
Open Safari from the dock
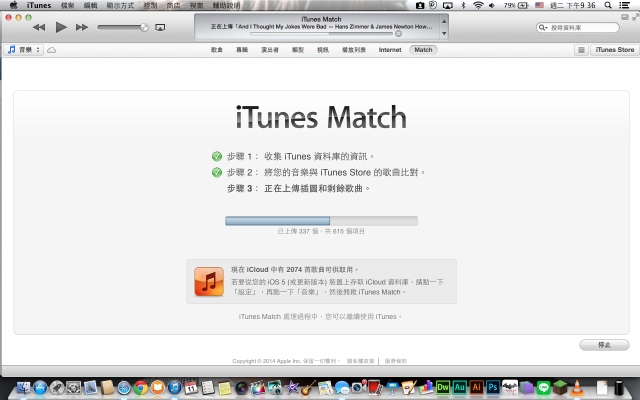(x=124, y=387)
